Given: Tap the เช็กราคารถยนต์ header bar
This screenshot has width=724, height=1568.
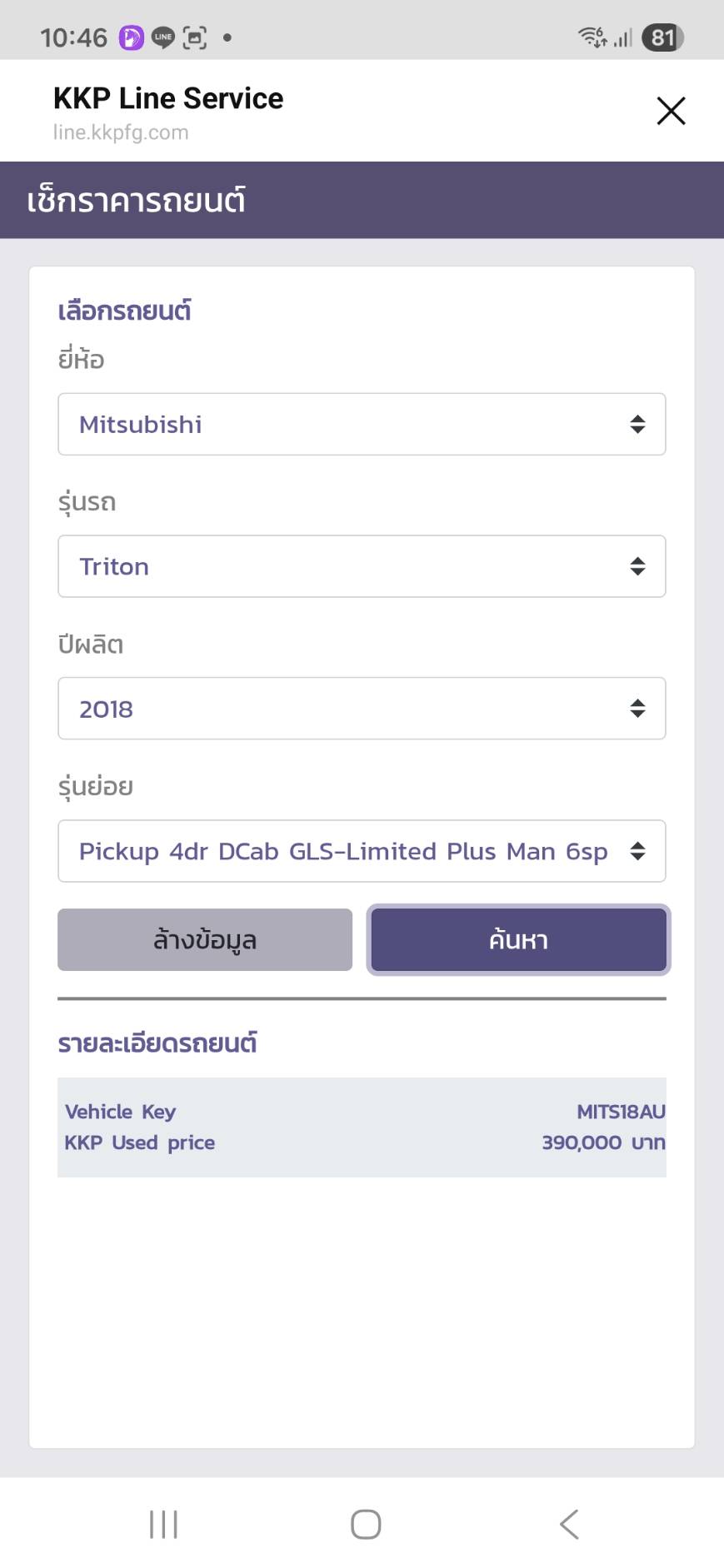Looking at the screenshot, I should point(362,201).
